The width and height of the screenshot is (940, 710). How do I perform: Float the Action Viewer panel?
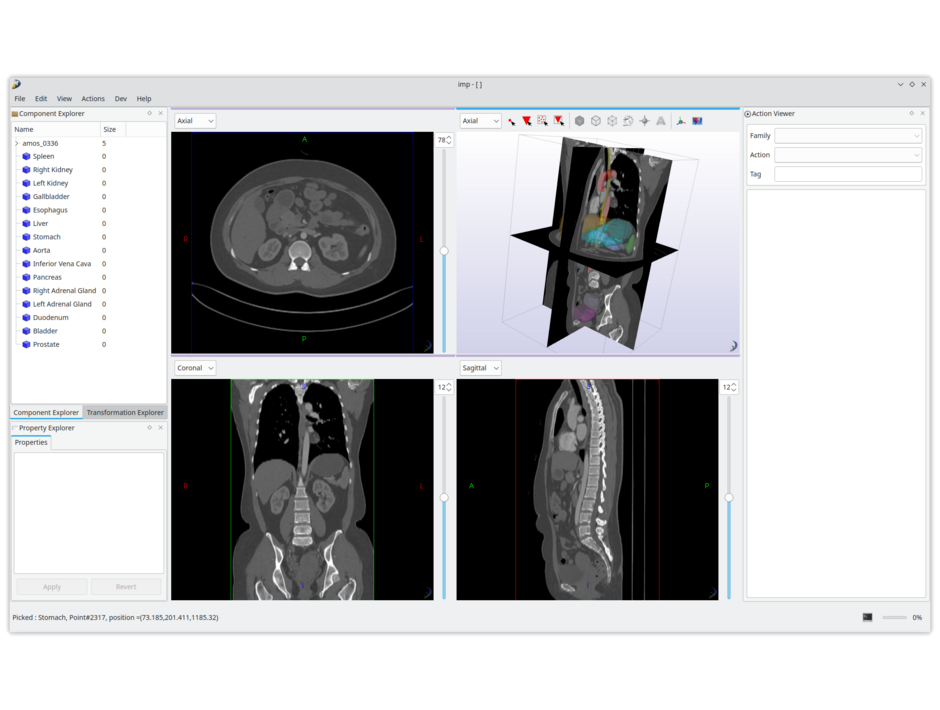click(911, 113)
